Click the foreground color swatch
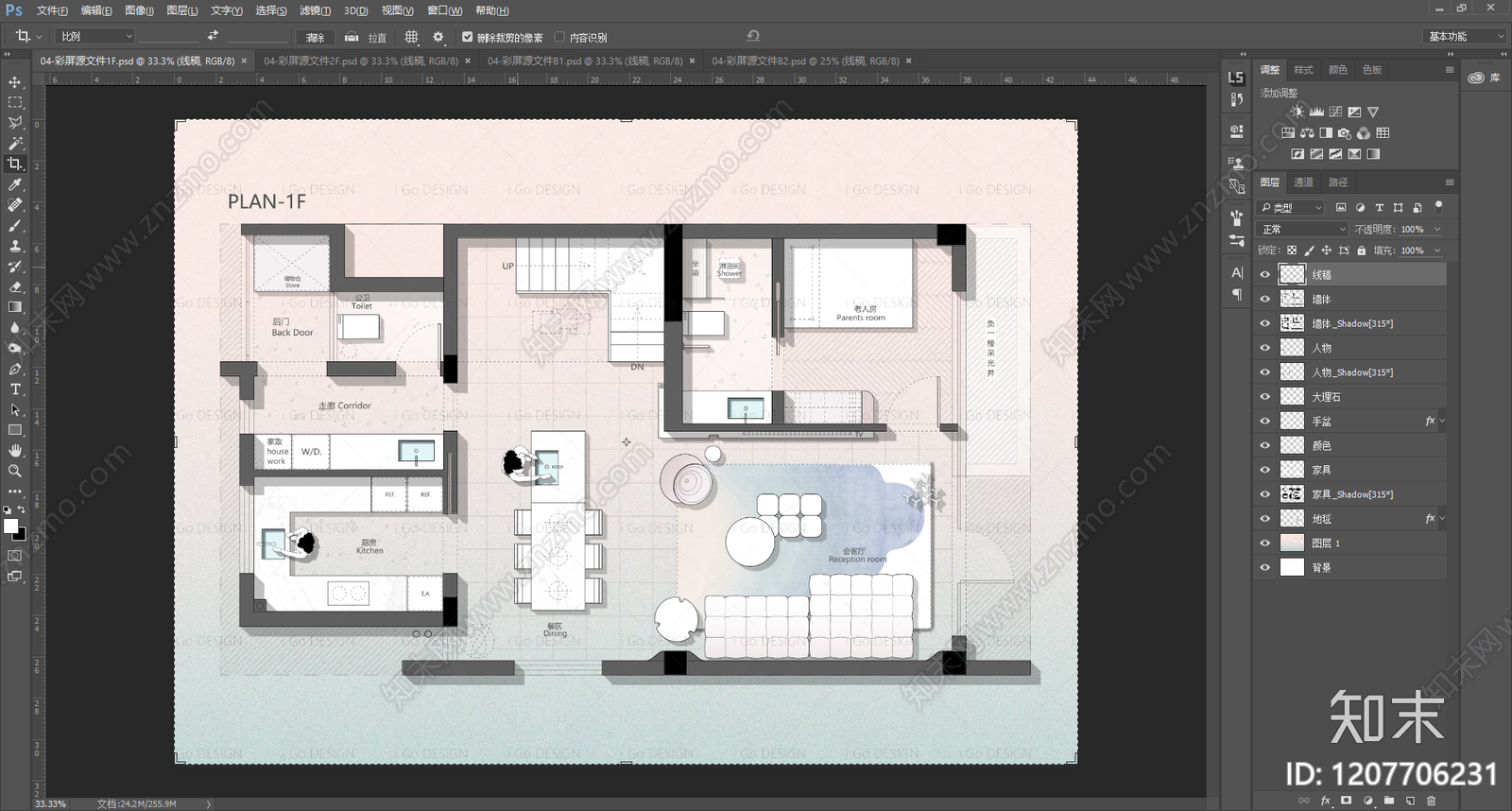Screen dimensions: 1512x811 (10, 526)
